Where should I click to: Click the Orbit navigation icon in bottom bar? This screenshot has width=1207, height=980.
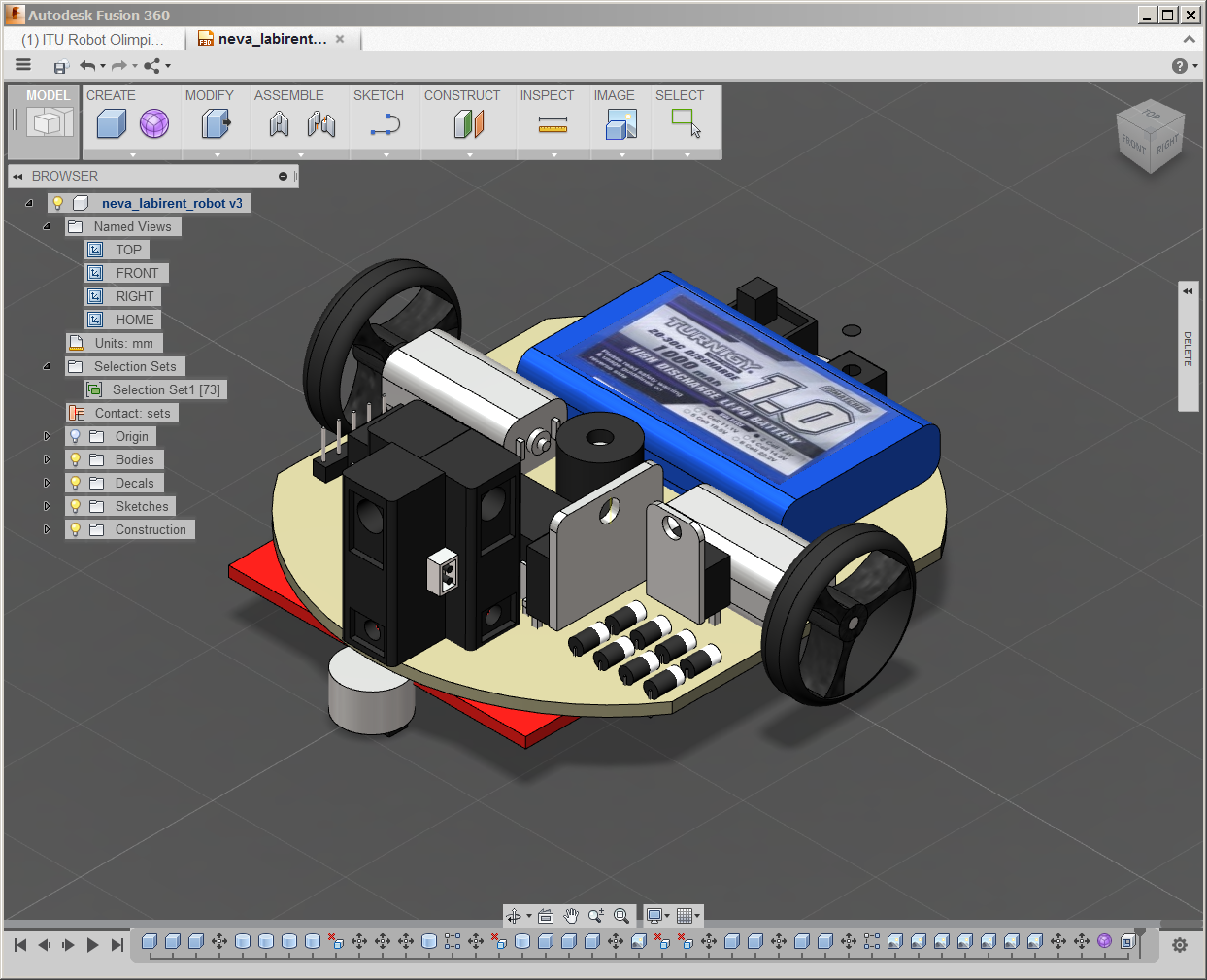[514, 916]
